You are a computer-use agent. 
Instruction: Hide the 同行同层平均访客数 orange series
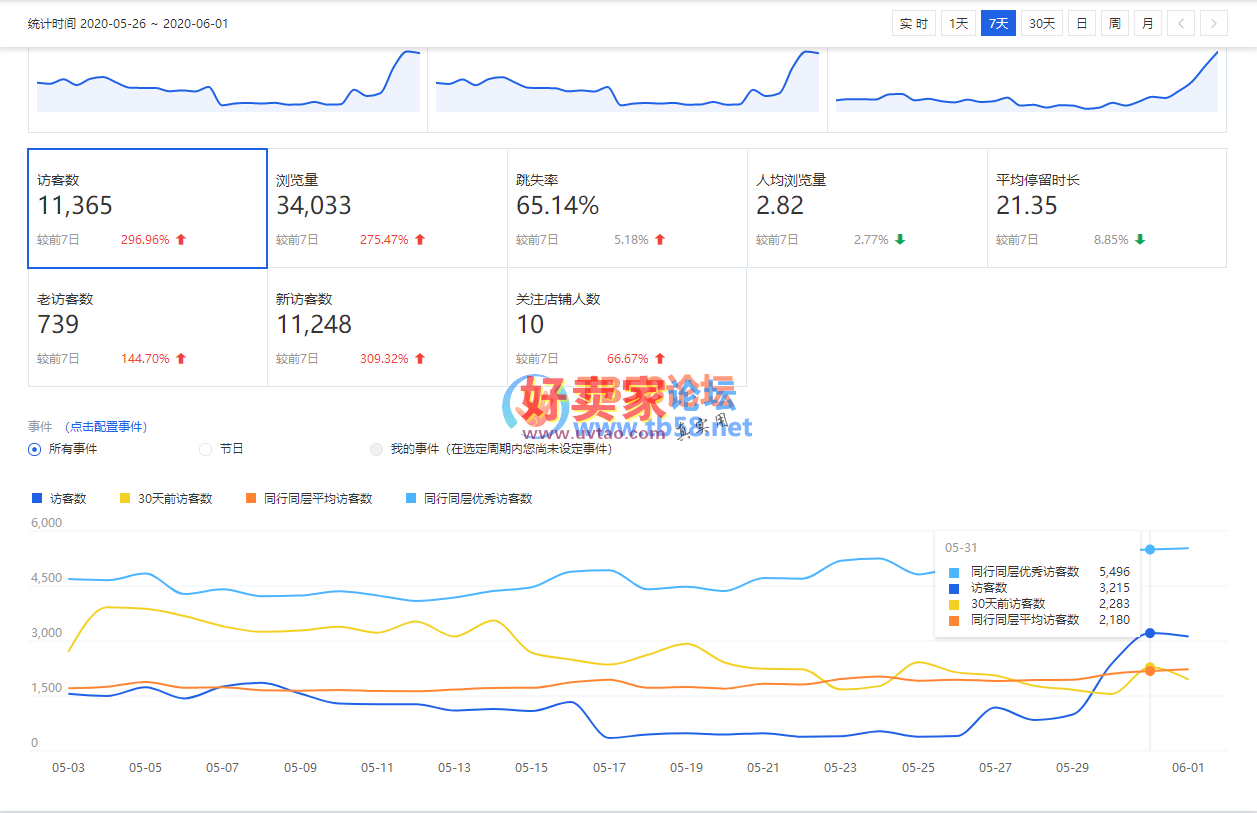click(x=250, y=498)
